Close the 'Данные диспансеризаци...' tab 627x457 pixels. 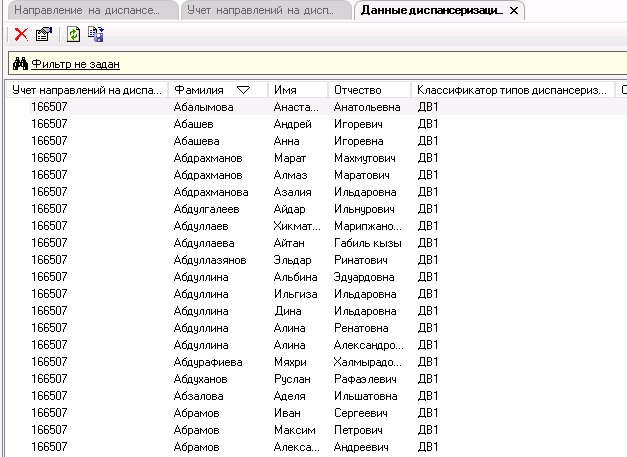click(514, 11)
